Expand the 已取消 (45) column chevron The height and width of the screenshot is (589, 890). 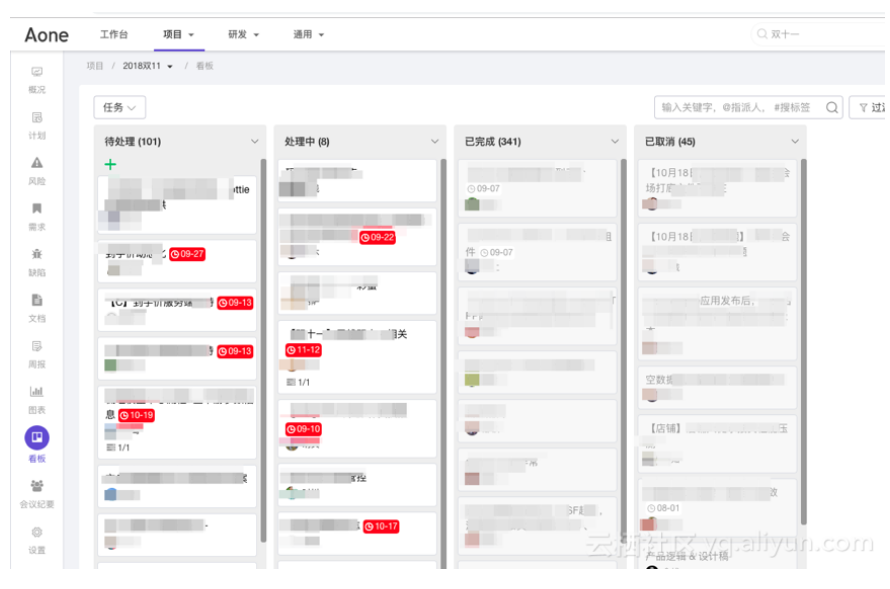click(795, 141)
